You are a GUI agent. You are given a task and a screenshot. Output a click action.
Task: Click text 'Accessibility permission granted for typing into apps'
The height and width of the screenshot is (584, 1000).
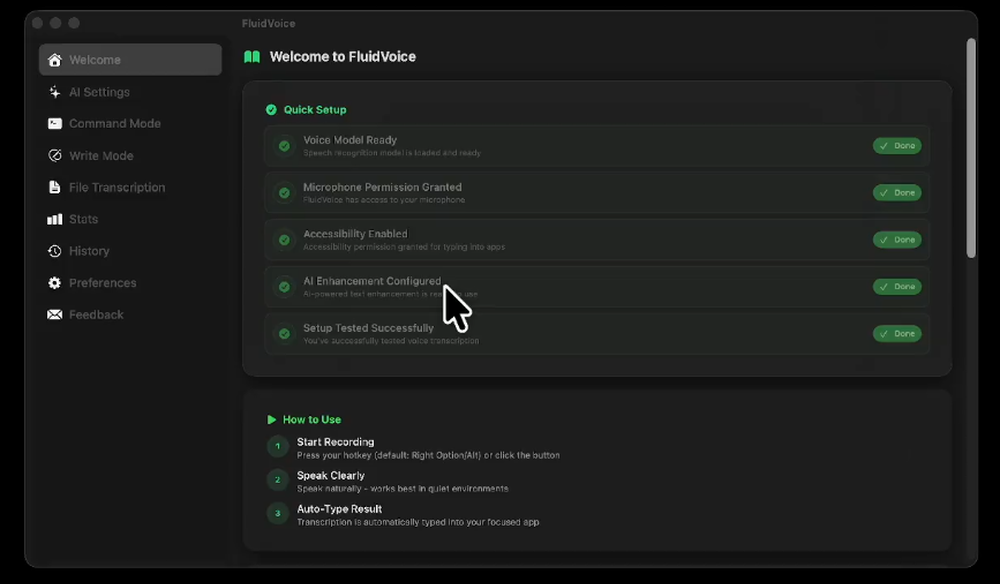(x=404, y=247)
